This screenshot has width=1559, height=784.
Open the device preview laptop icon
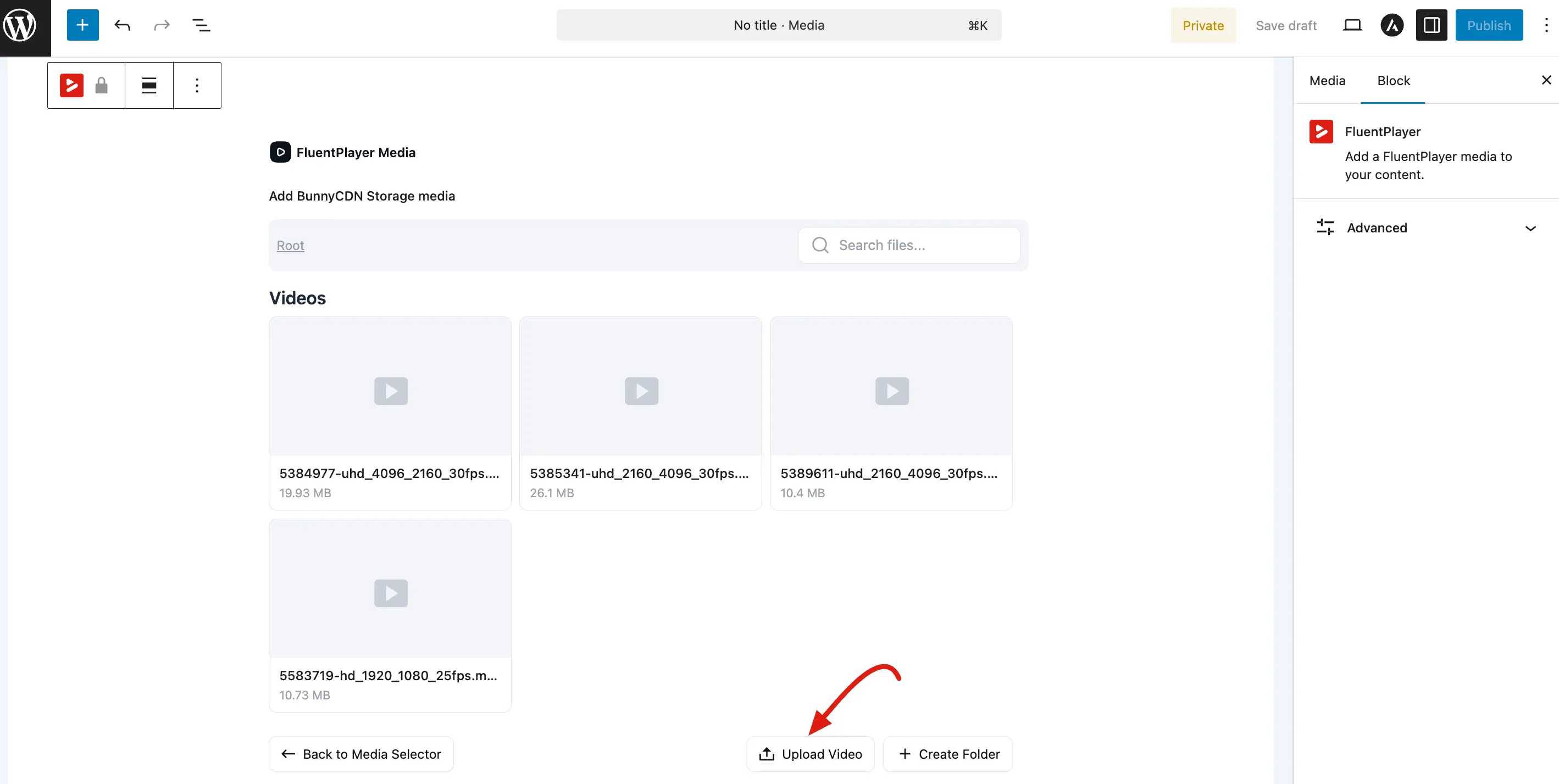[x=1352, y=25]
